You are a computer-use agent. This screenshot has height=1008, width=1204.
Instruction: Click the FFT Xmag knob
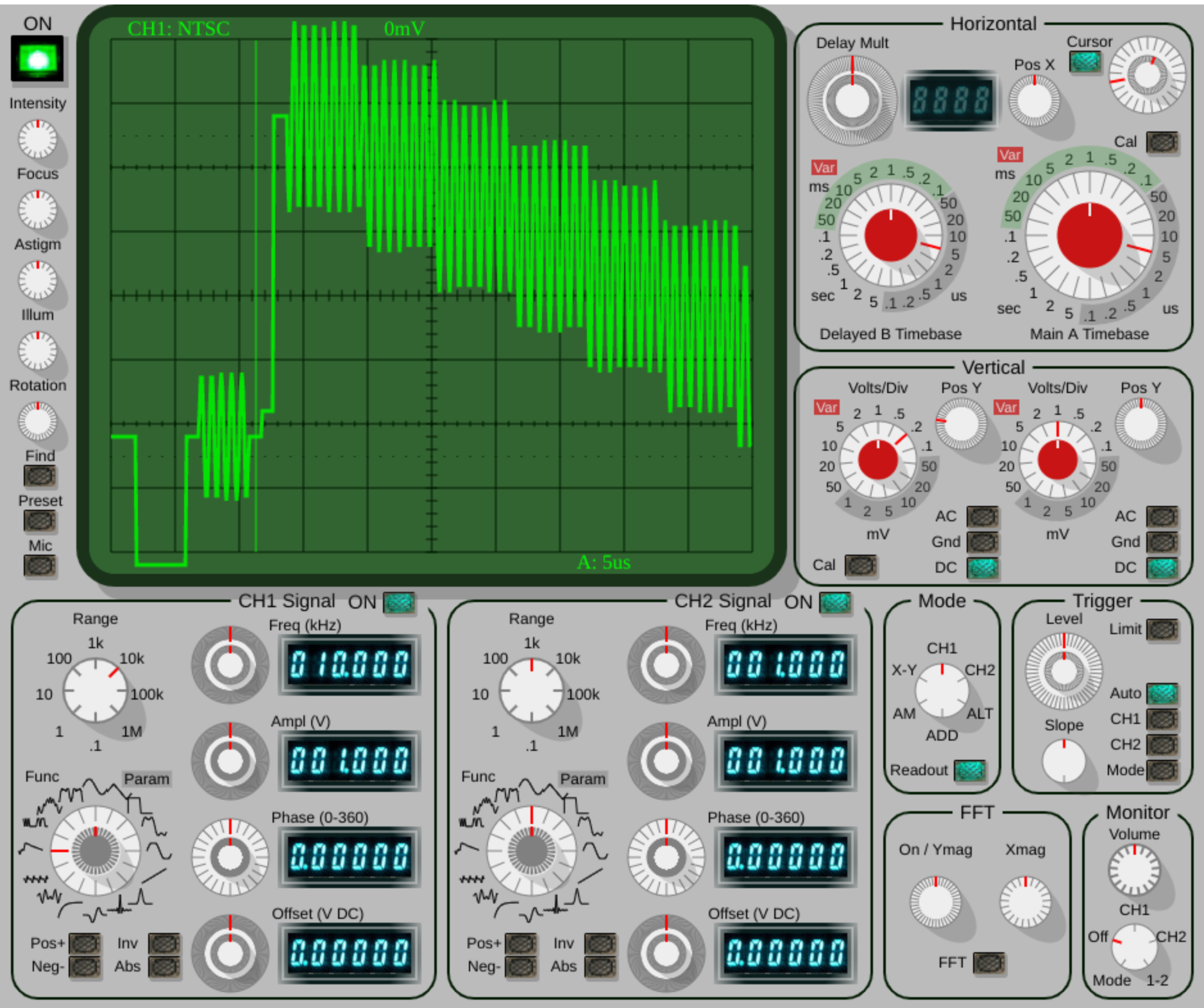1025,902
